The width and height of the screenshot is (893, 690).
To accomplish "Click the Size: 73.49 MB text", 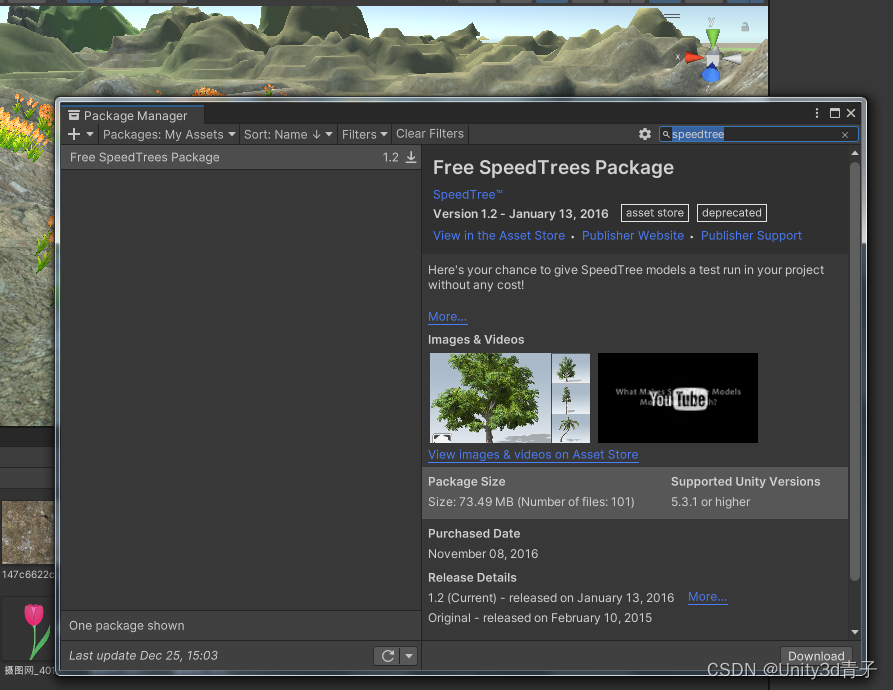I will (531, 502).
